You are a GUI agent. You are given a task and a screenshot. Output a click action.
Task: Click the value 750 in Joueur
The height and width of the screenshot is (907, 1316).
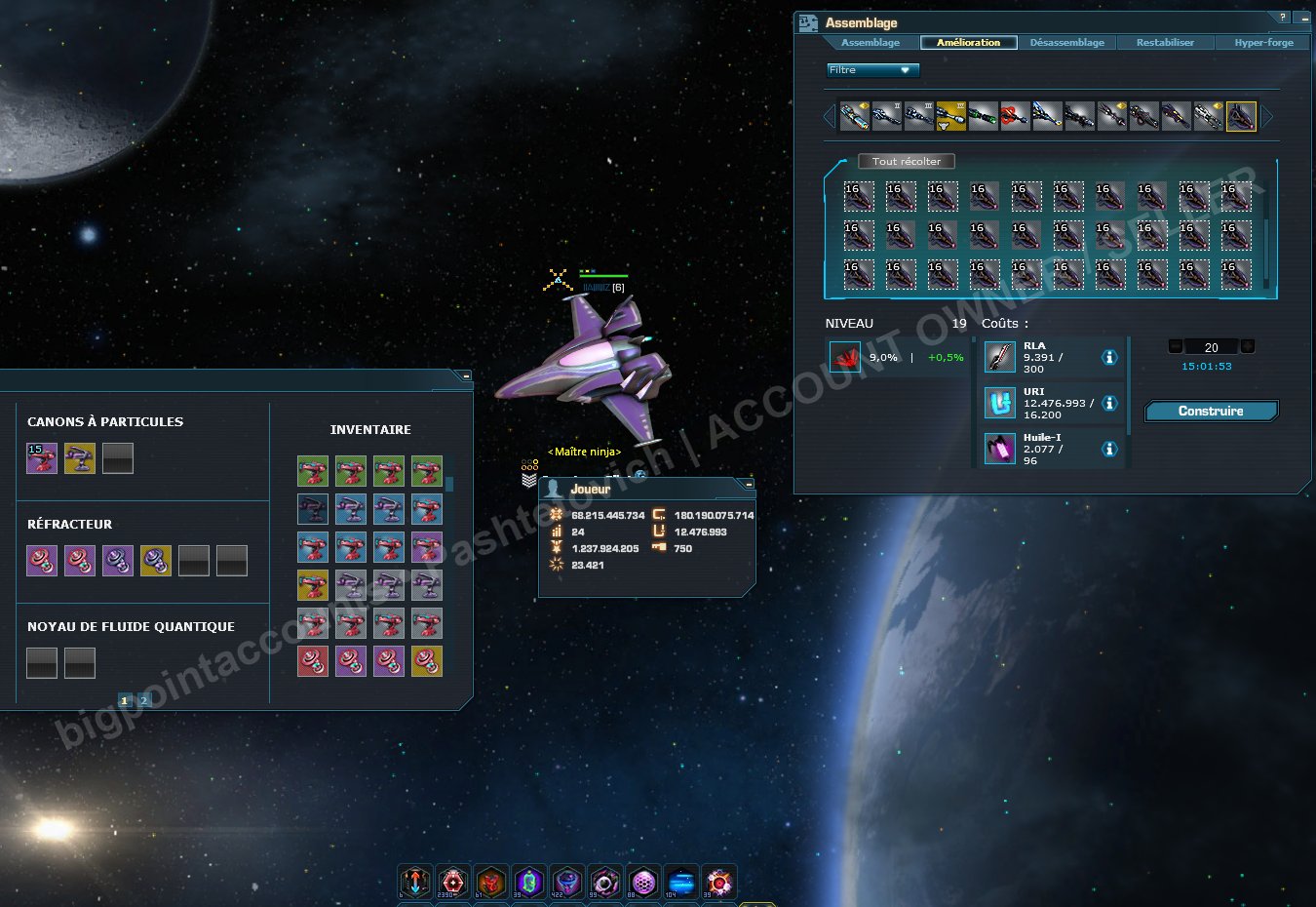pos(682,549)
